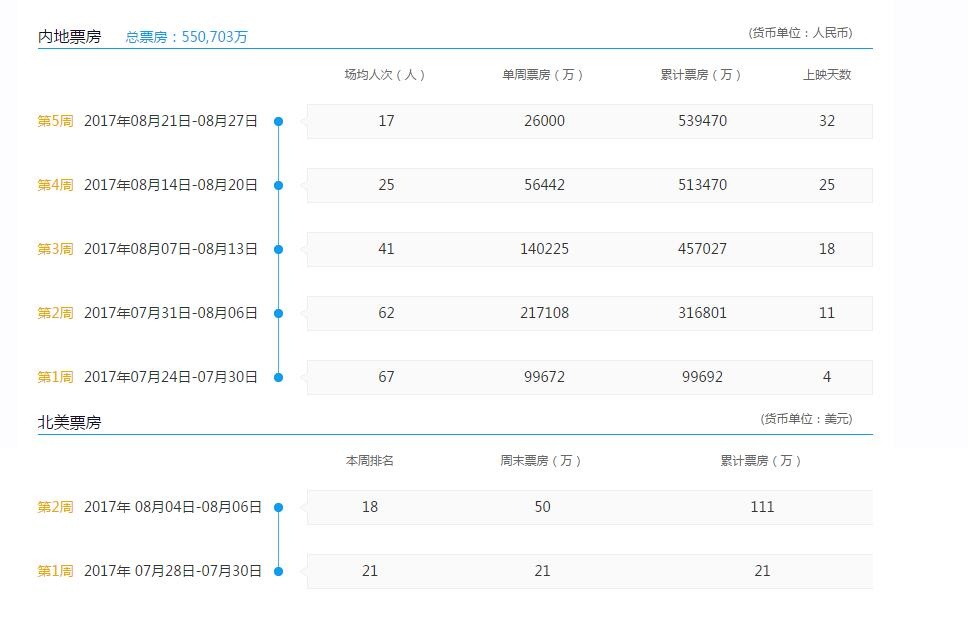Image resolution: width=968 pixels, height=623 pixels.
Task: Click the 第5周 week label
Action: pyautogui.click(x=55, y=121)
